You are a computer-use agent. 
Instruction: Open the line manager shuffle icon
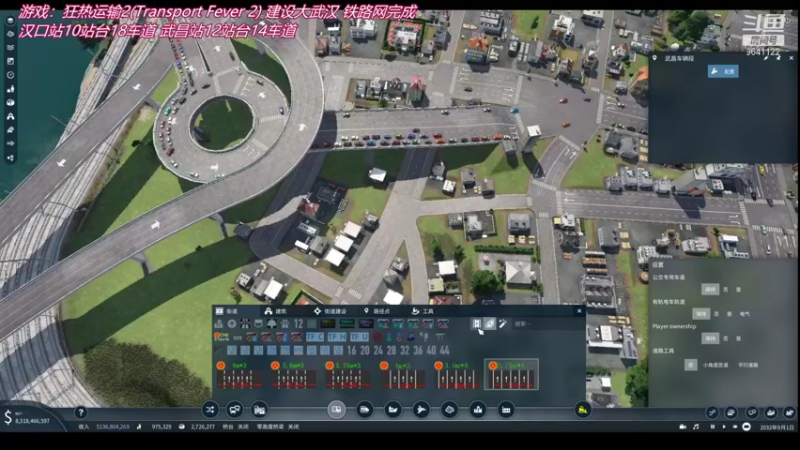[210, 410]
